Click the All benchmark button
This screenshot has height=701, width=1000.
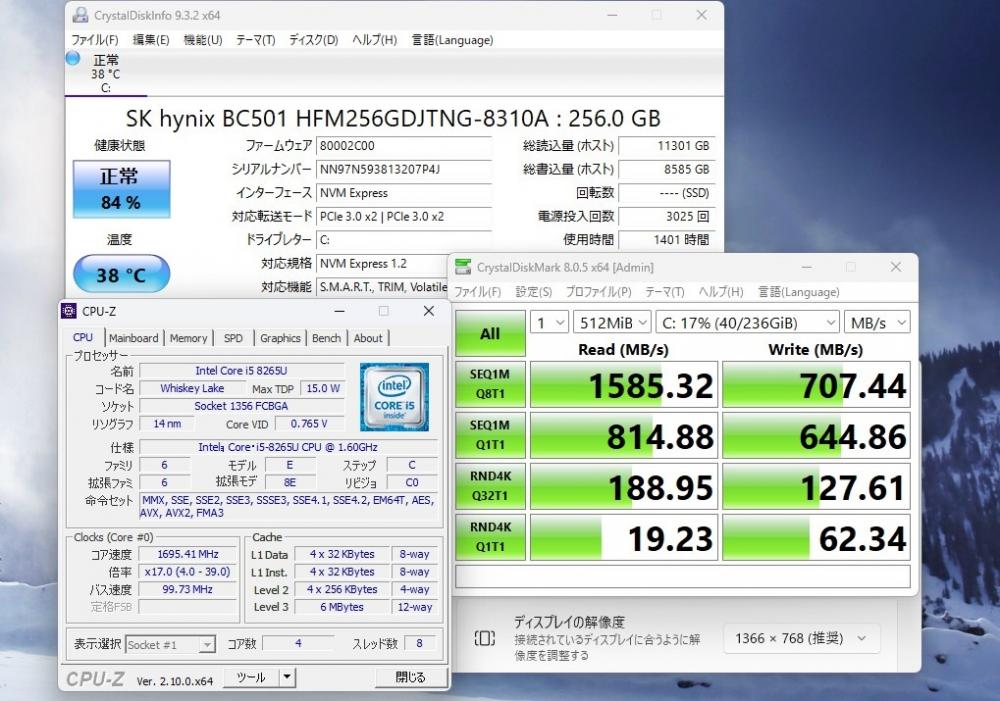tap(490, 334)
